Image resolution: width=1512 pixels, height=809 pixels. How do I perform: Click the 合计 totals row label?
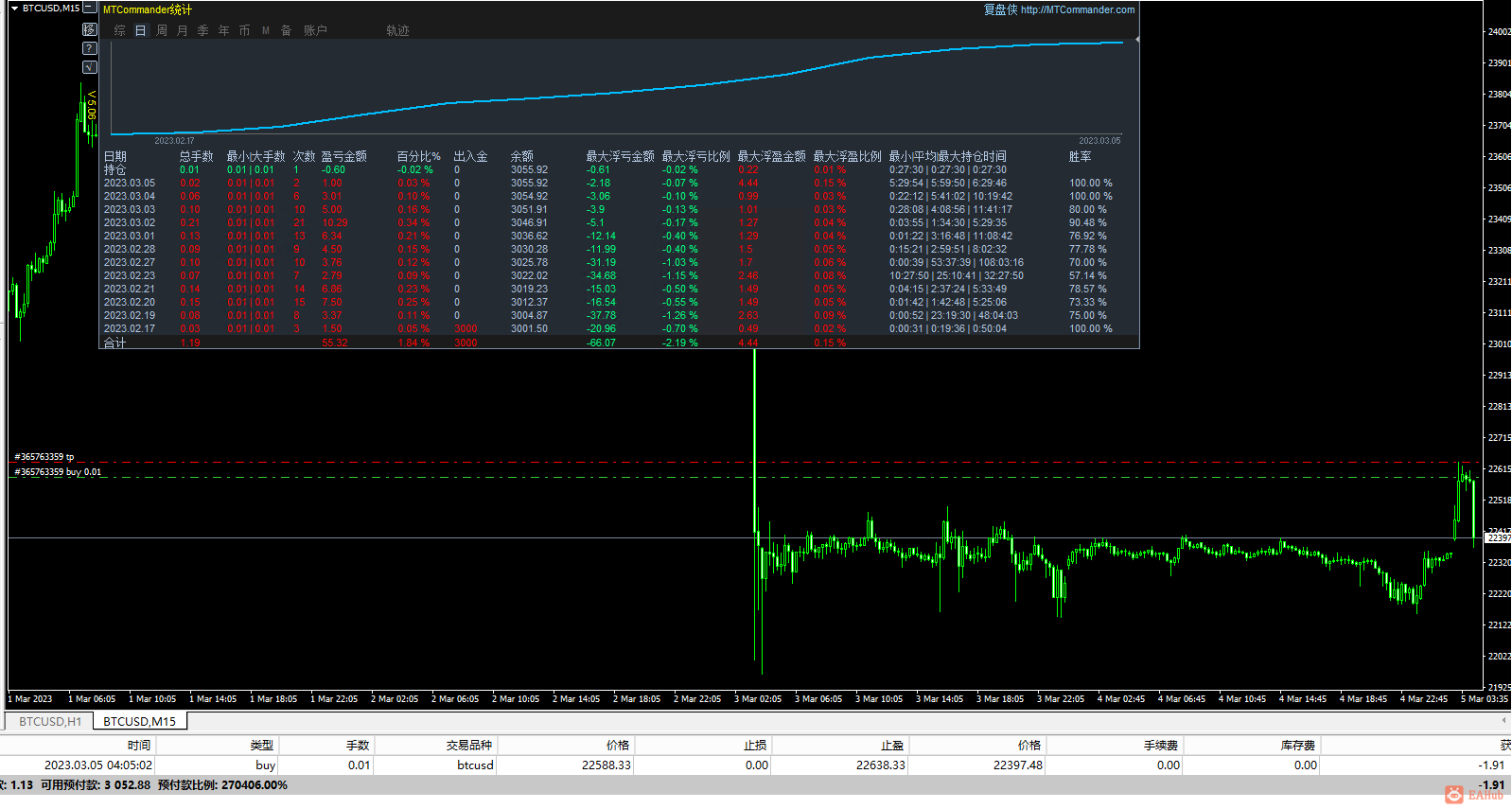coord(114,343)
